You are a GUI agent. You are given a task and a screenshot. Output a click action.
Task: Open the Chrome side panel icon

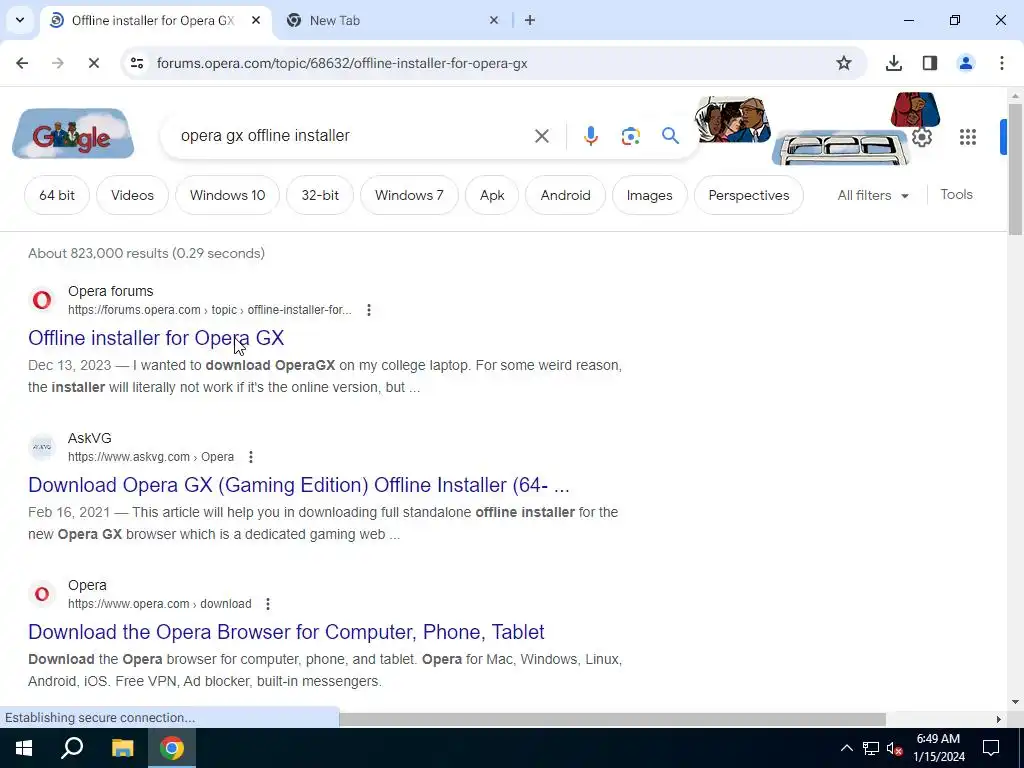point(929,63)
